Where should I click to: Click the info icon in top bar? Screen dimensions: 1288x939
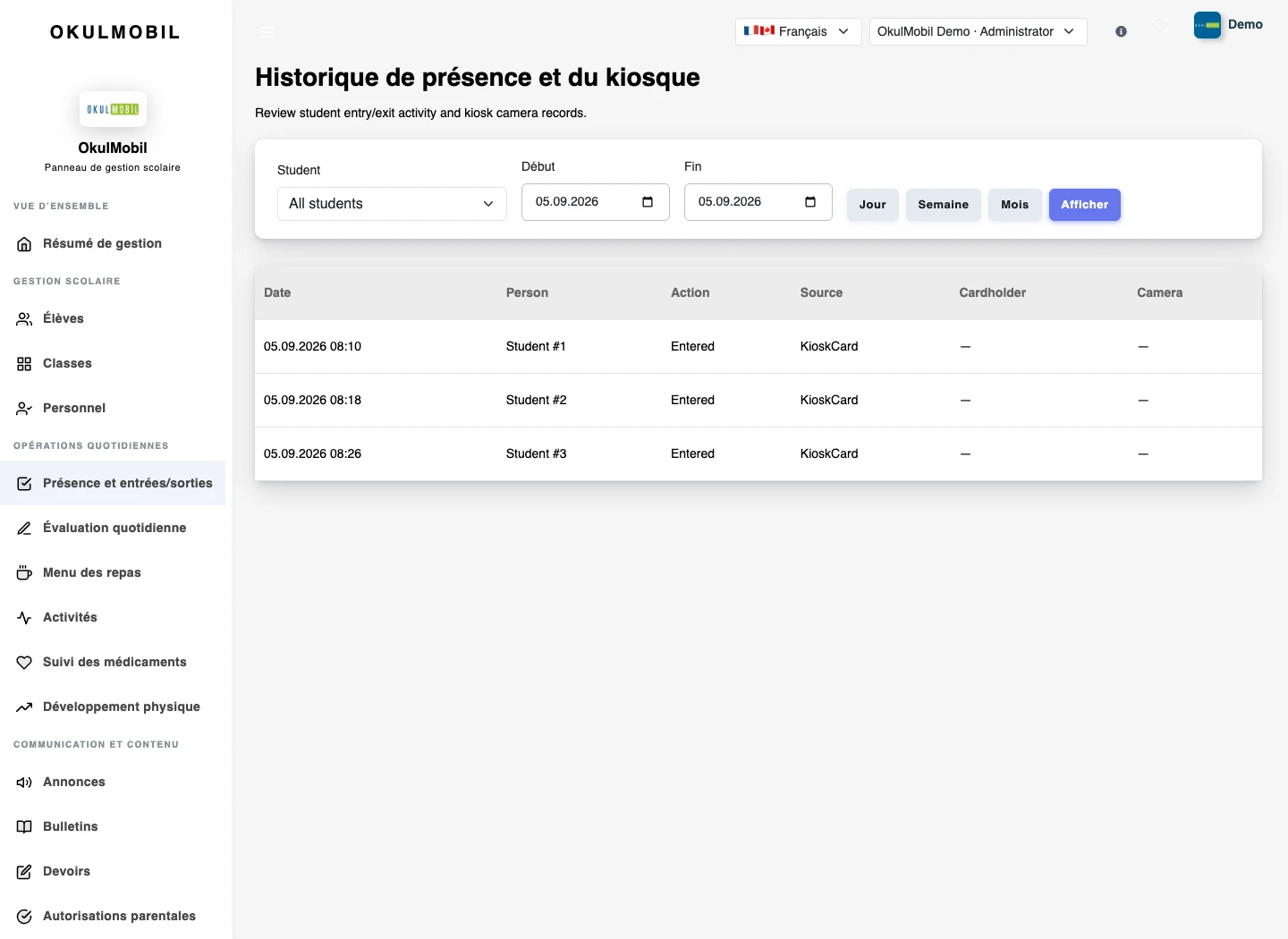point(1121,31)
